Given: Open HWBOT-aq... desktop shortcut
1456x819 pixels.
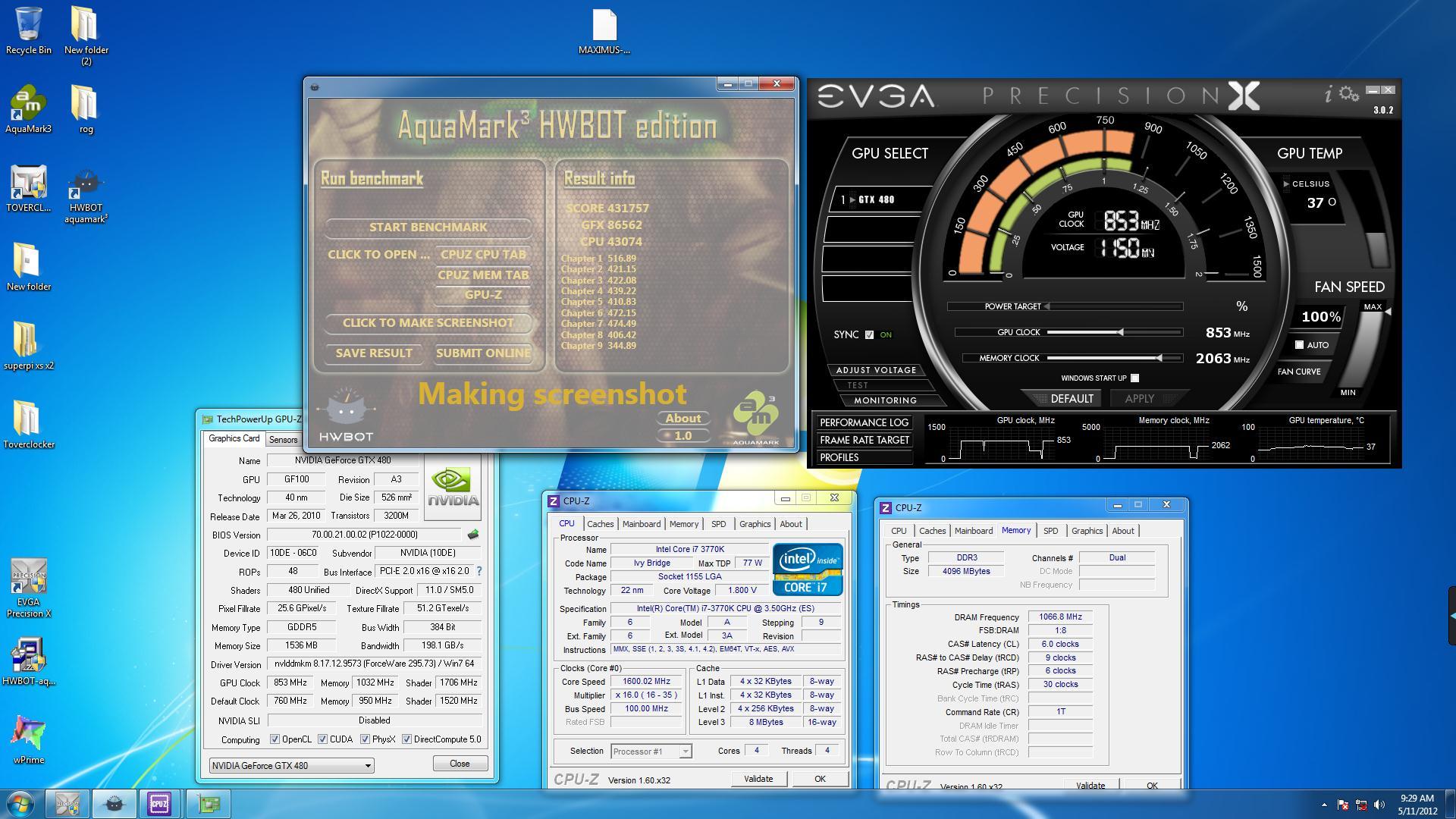Looking at the screenshot, I should coord(28,661).
